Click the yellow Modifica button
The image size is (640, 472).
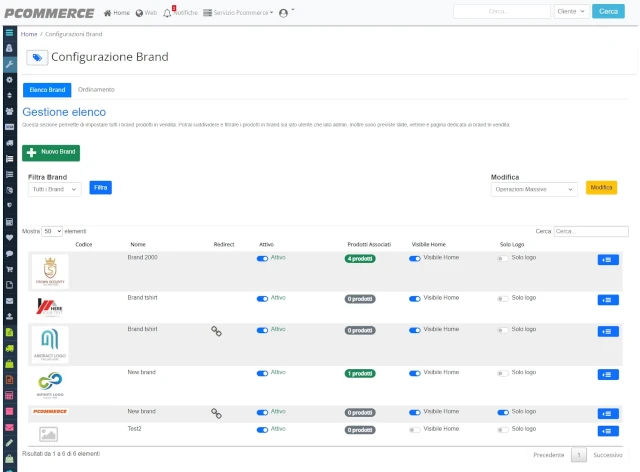[x=601, y=187]
